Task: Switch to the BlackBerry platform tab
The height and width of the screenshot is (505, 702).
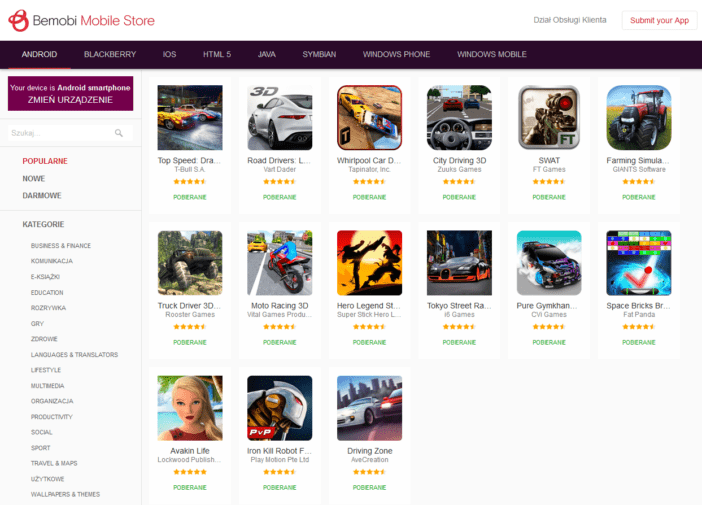Action: pyautogui.click(x=110, y=55)
